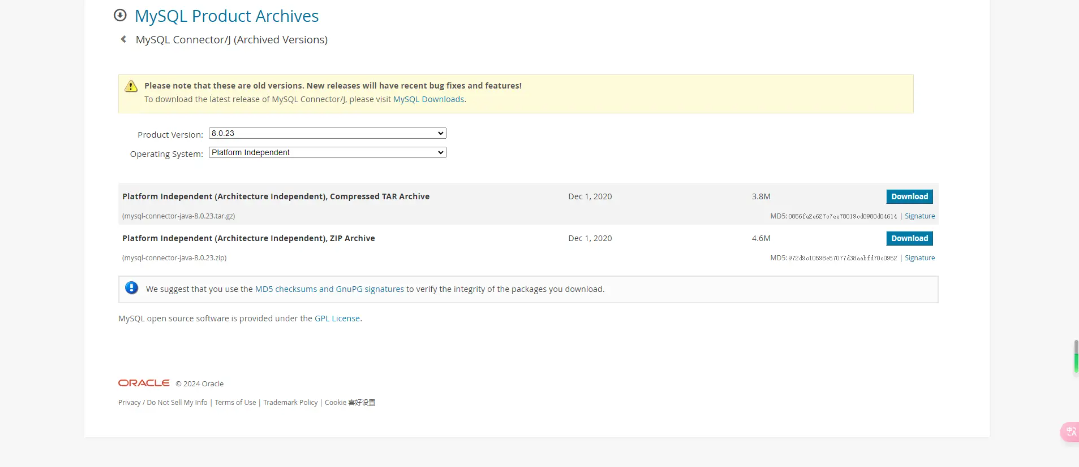Click the Compressed TAR Archive title text
Screen dimensions: 1079x467
coord(276,197)
